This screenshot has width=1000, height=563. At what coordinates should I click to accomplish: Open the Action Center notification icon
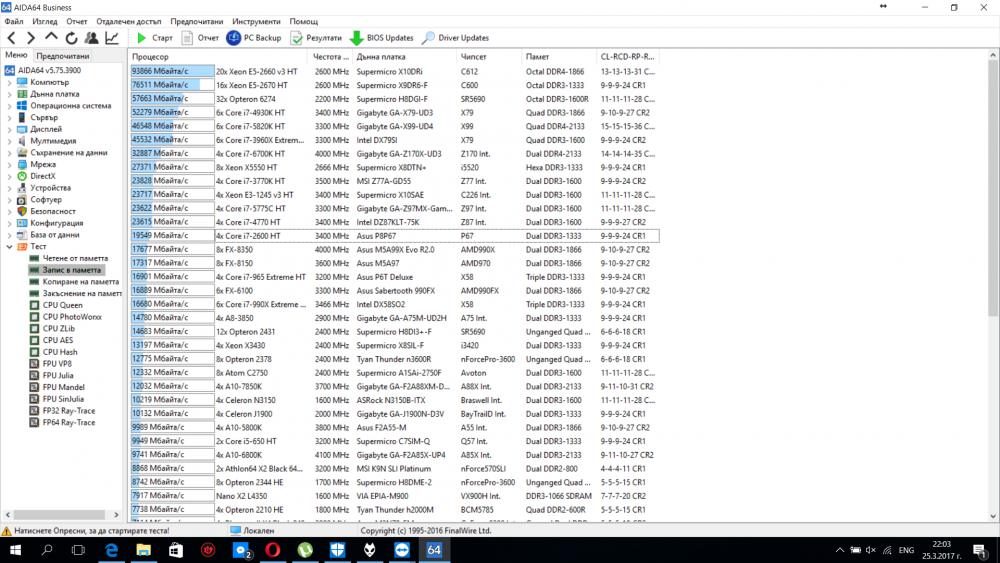[x=979, y=550]
